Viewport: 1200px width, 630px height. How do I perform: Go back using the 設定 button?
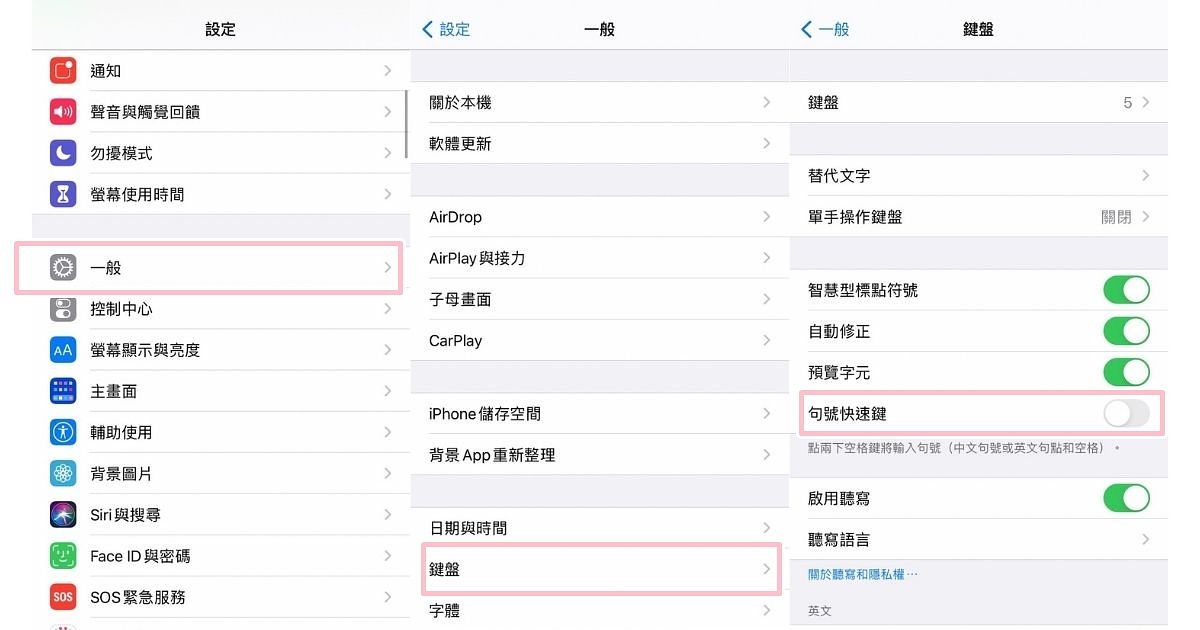pyautogui.click(x=446, y=30)
